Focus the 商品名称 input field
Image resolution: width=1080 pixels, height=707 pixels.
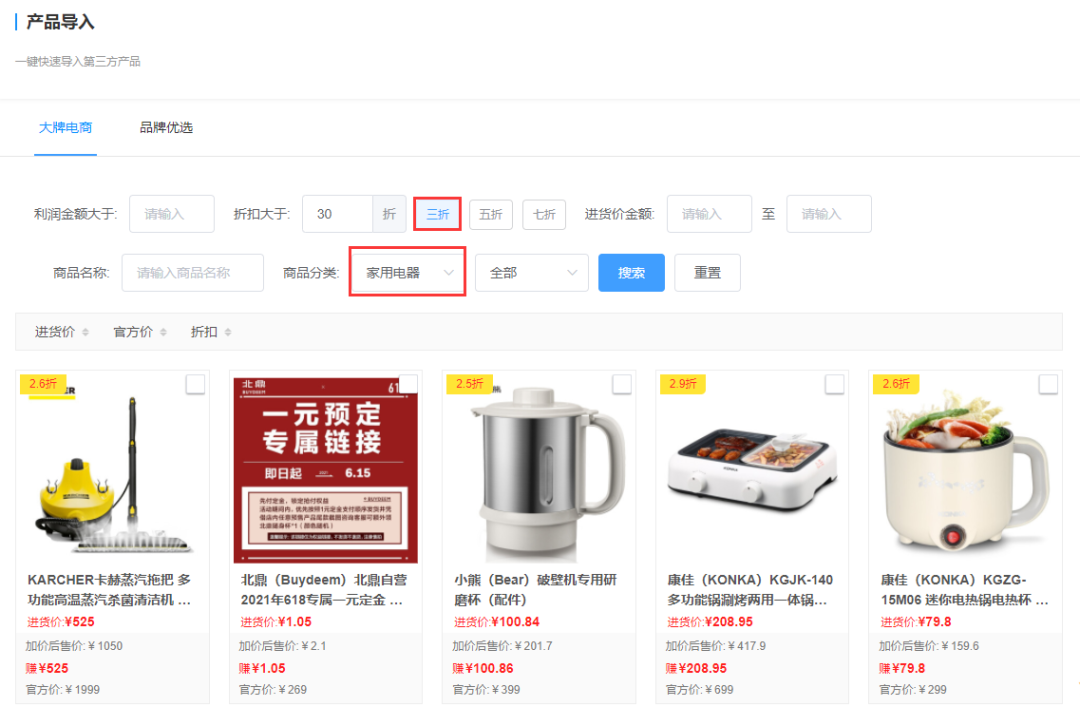coord(193,273)
